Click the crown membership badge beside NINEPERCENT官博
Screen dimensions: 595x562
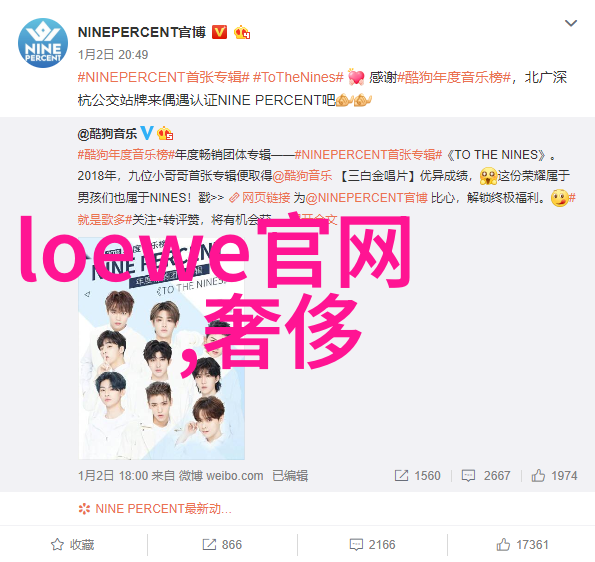click(x=242, y=33)
